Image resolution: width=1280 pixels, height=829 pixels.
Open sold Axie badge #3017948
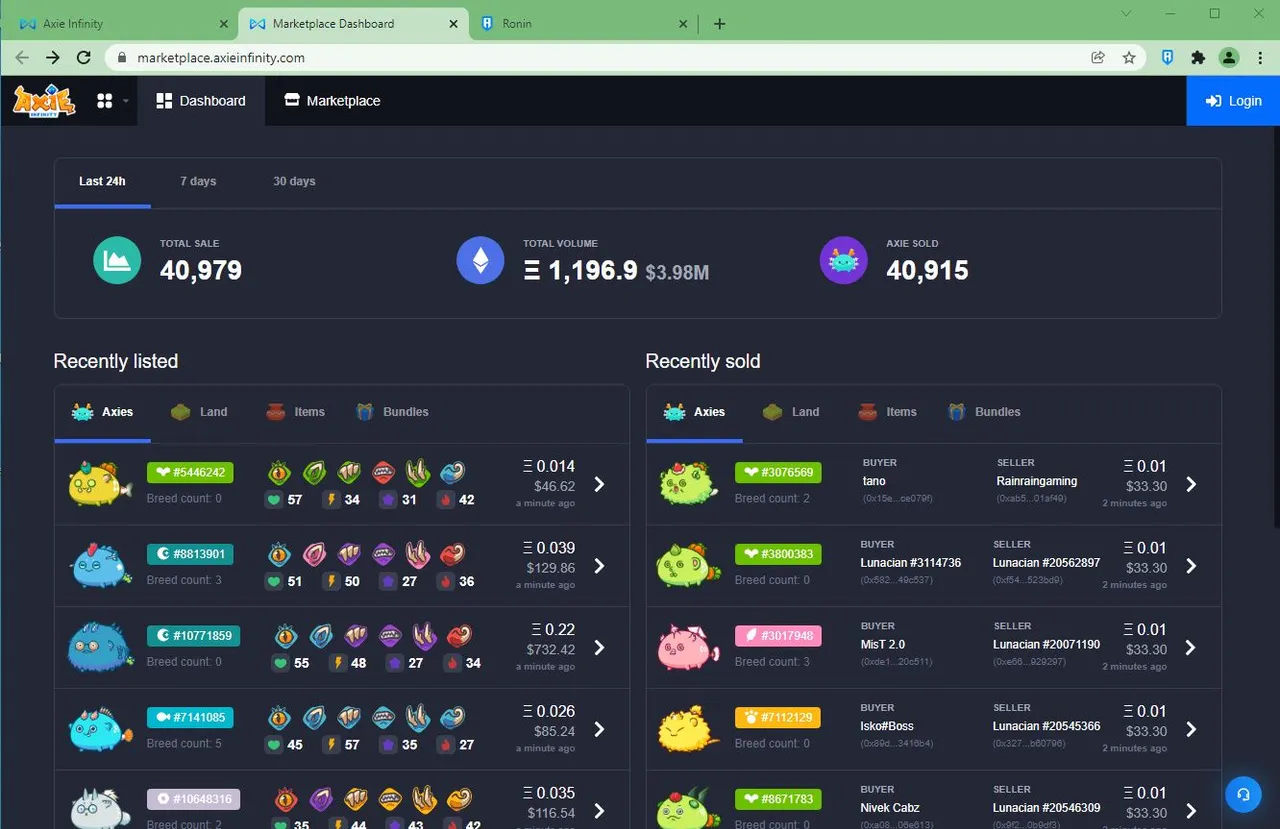coord(778,635)
